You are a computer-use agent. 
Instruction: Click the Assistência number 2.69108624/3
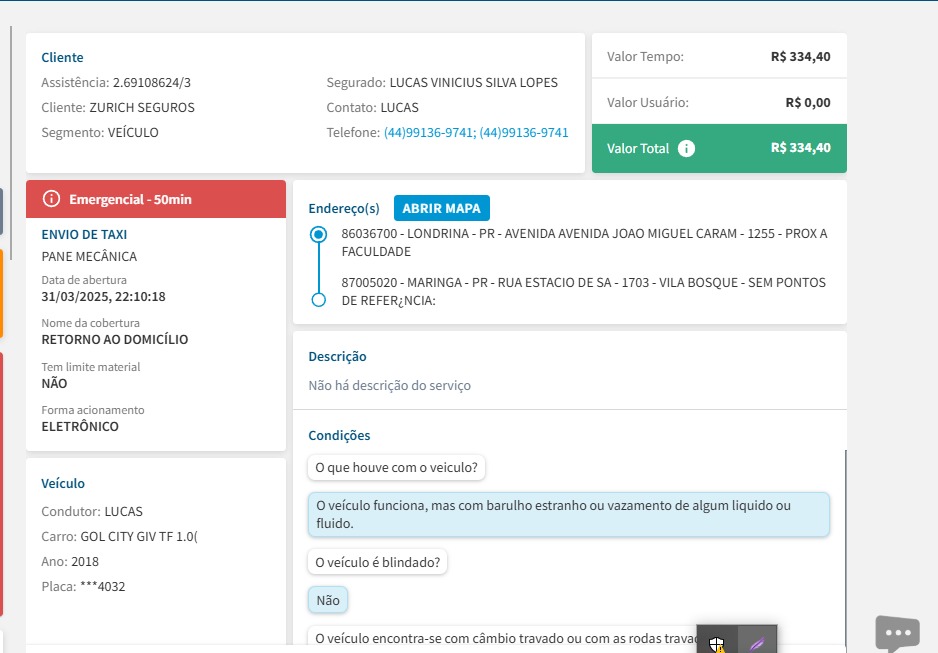152,83
